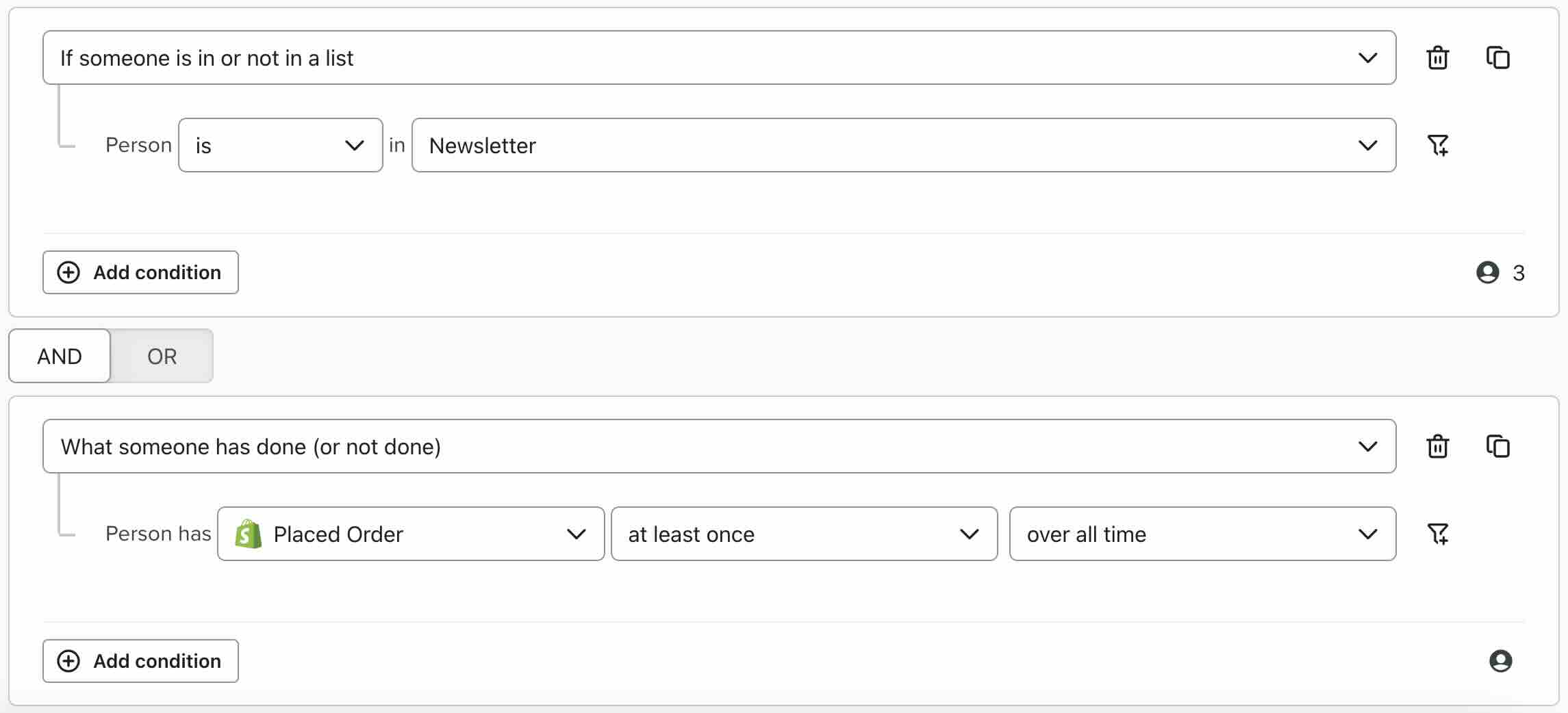This screenshot has height=713, width=1568.
Task: Open filter options for the Newsletter rule
Action: point(1438,145)
